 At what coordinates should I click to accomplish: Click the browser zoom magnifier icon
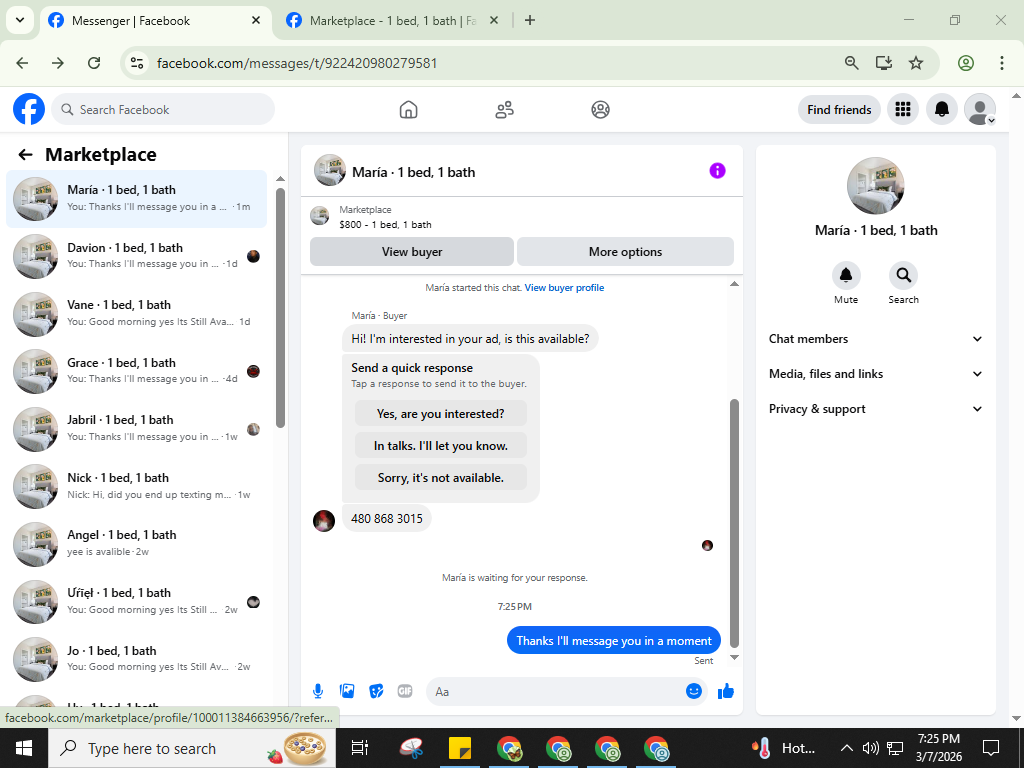tap(851, 63)
